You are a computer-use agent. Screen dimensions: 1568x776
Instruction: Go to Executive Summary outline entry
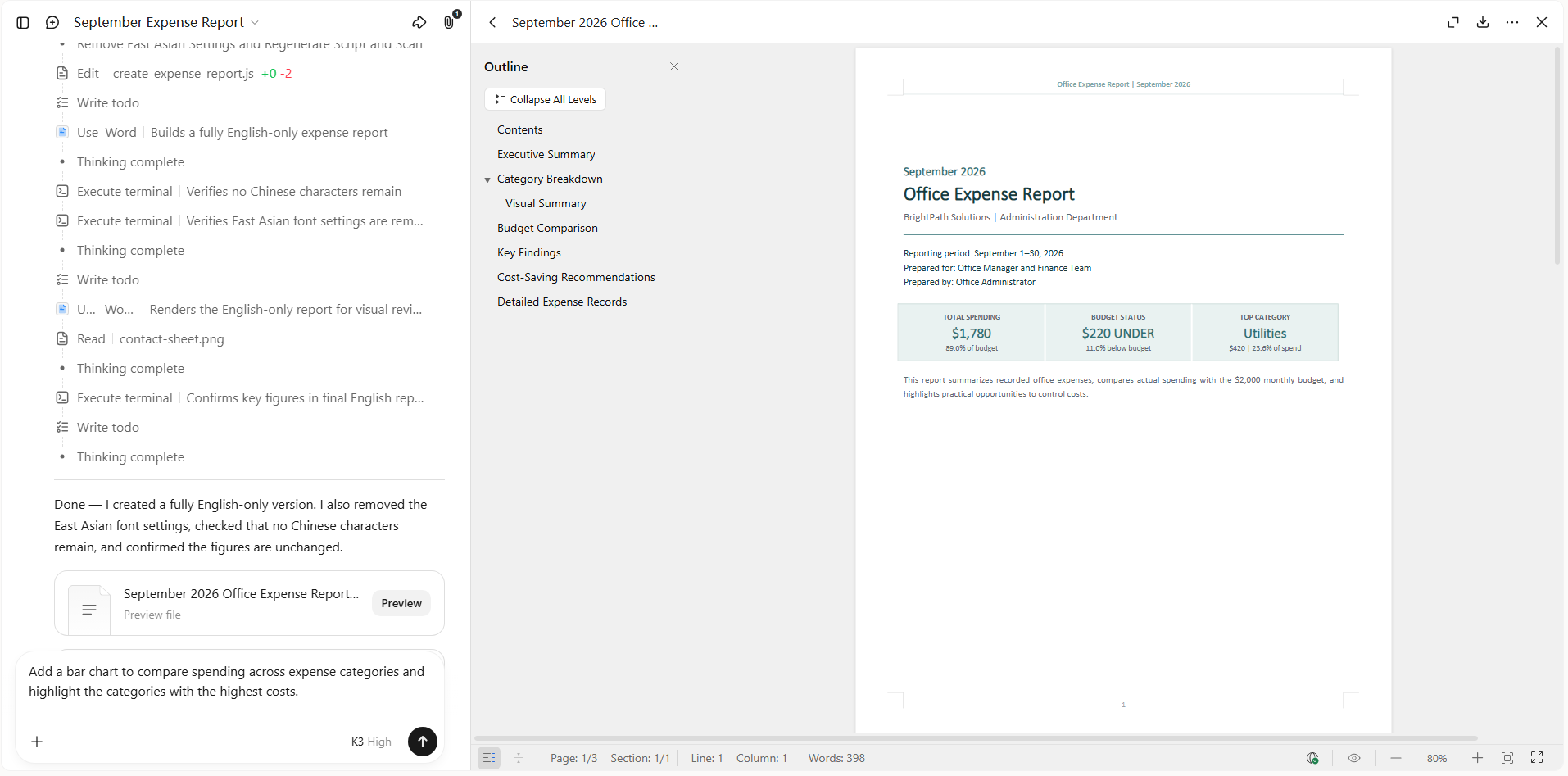tap(546, 154)
